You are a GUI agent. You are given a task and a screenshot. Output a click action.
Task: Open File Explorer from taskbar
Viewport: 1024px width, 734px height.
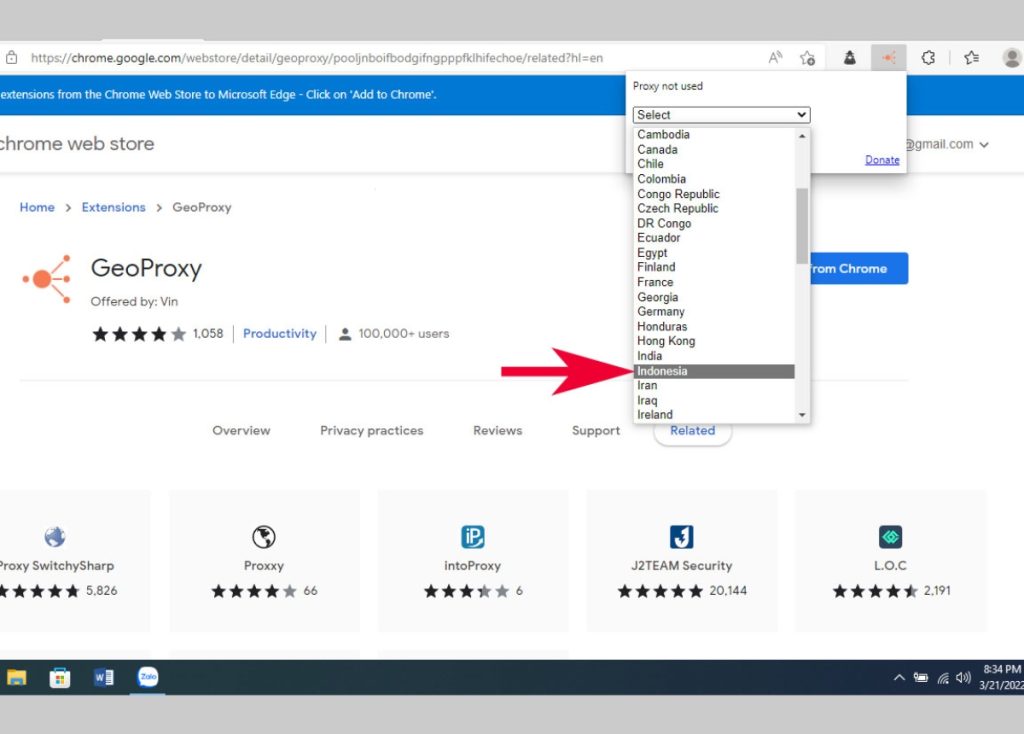point(17,677)
